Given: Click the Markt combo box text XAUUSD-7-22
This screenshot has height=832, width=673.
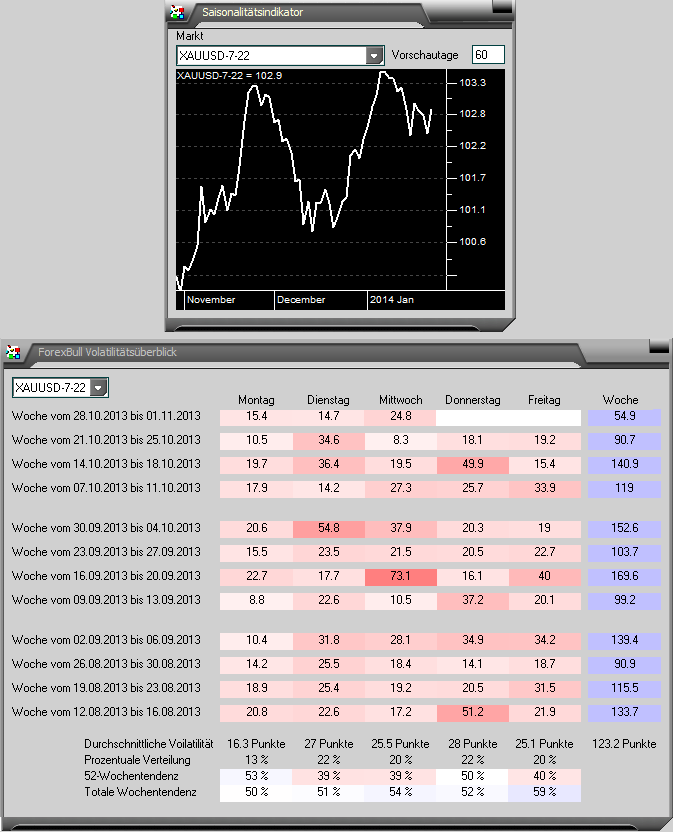Looking at the screenshot, I should pyautogui.click(x=270, y=56).
